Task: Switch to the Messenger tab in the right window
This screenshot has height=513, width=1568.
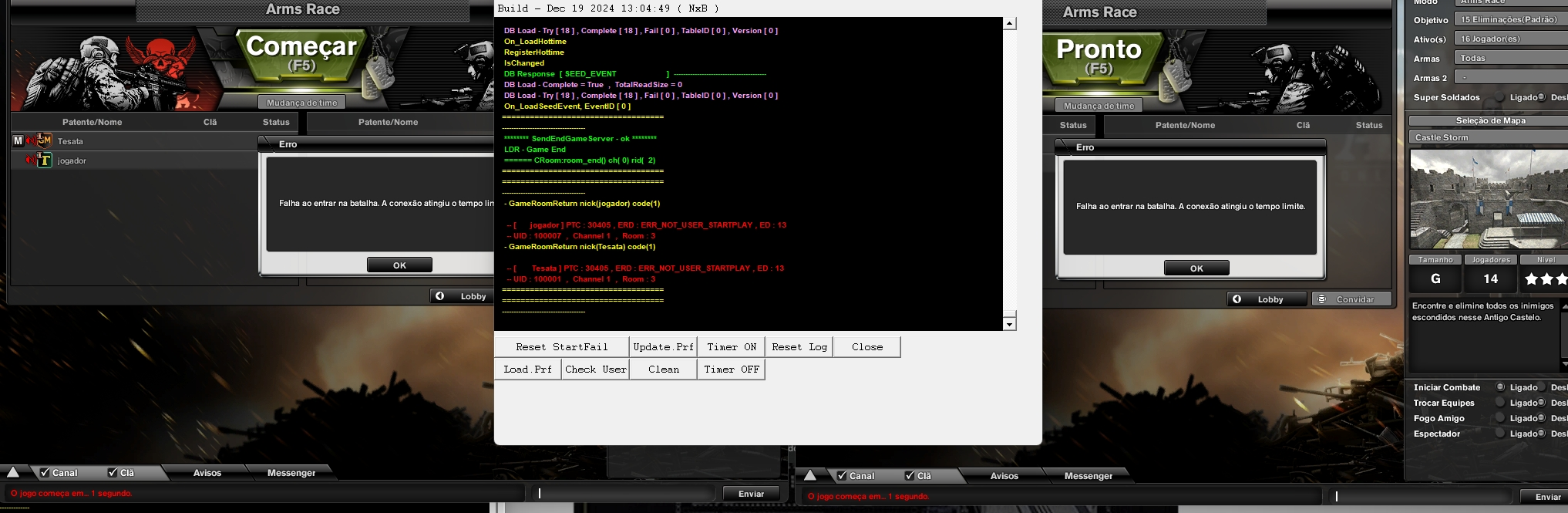Action: [1089, 475]
